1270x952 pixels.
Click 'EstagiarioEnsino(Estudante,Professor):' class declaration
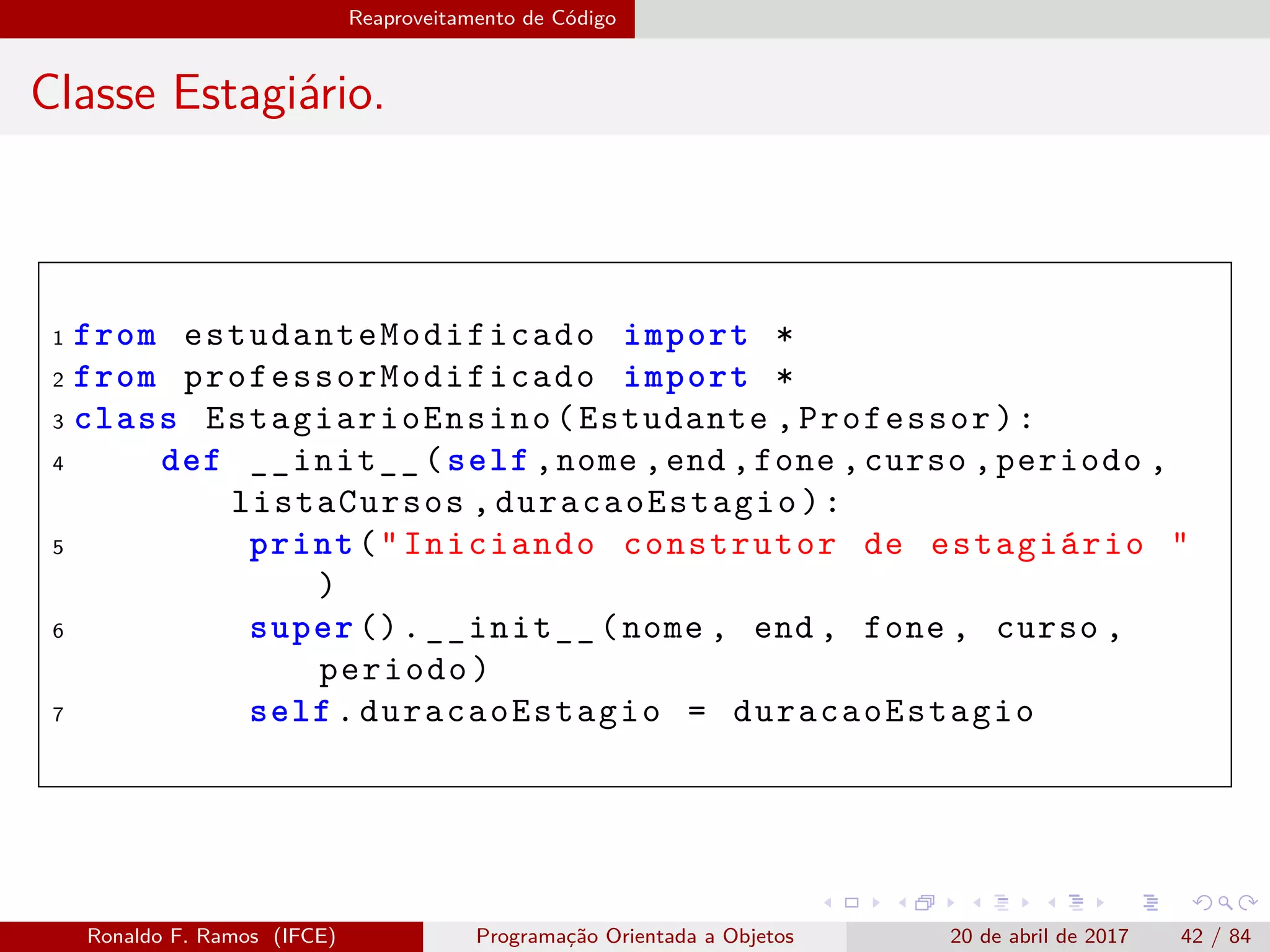tap(619, 419)
